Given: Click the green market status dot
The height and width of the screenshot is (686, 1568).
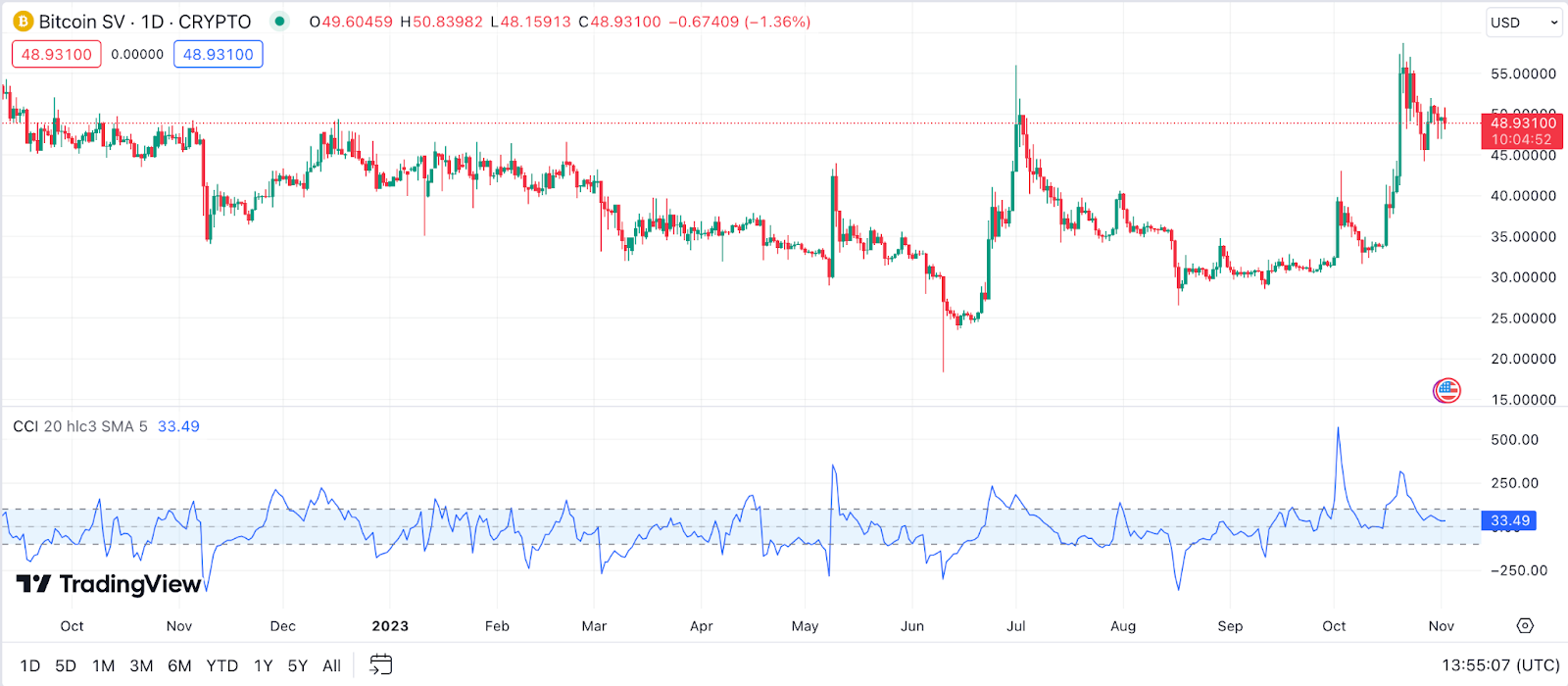Looking at the screenshot, I should [x=279, y=22].
